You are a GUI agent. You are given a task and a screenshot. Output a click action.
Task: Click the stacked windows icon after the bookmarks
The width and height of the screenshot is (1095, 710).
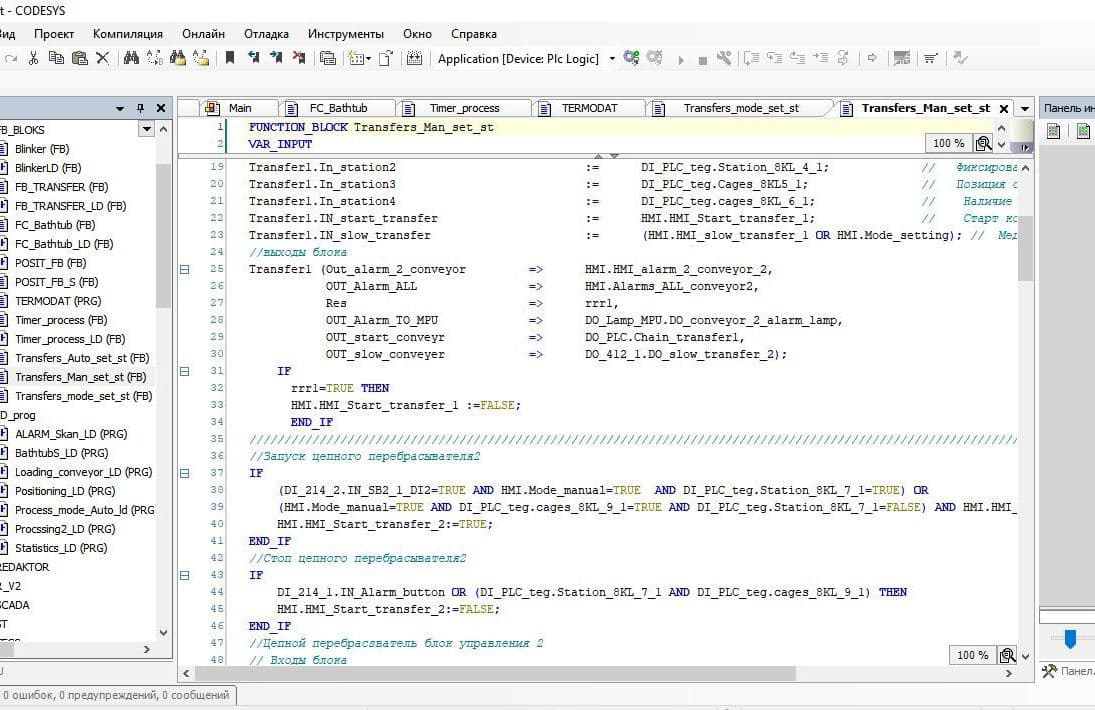tap(328, 59)
